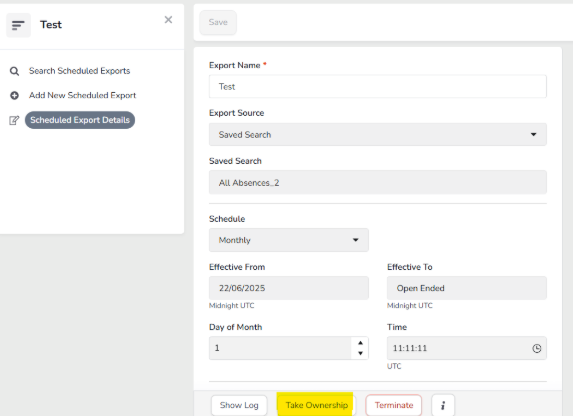Expand the Export Source dropdown
573x416 pixels.
(378, 135)
